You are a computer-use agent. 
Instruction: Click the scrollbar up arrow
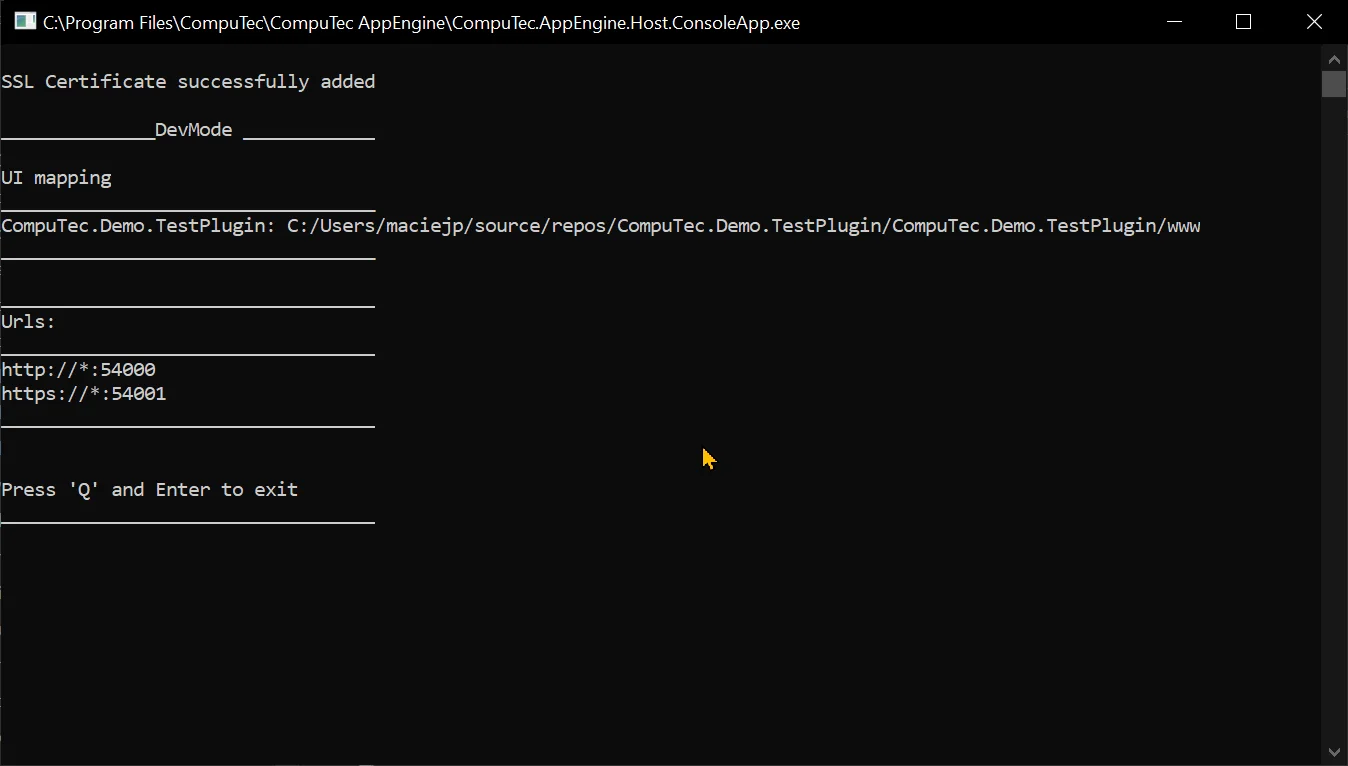point(1334,58)
